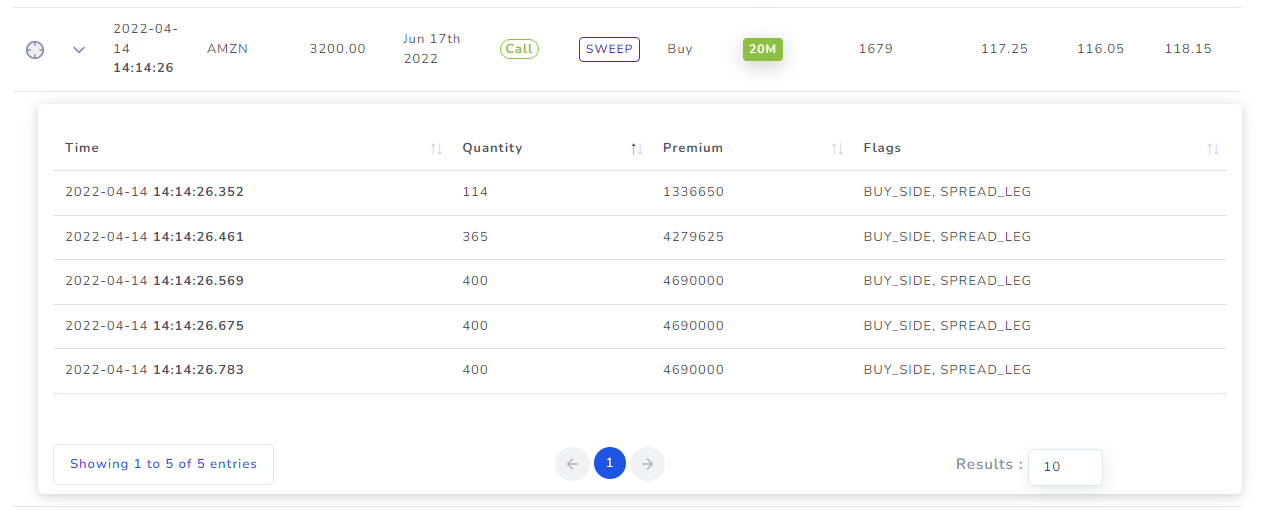
Task: Click flags in the 14:14:26.352 row
Action: [x=947, y=192]
